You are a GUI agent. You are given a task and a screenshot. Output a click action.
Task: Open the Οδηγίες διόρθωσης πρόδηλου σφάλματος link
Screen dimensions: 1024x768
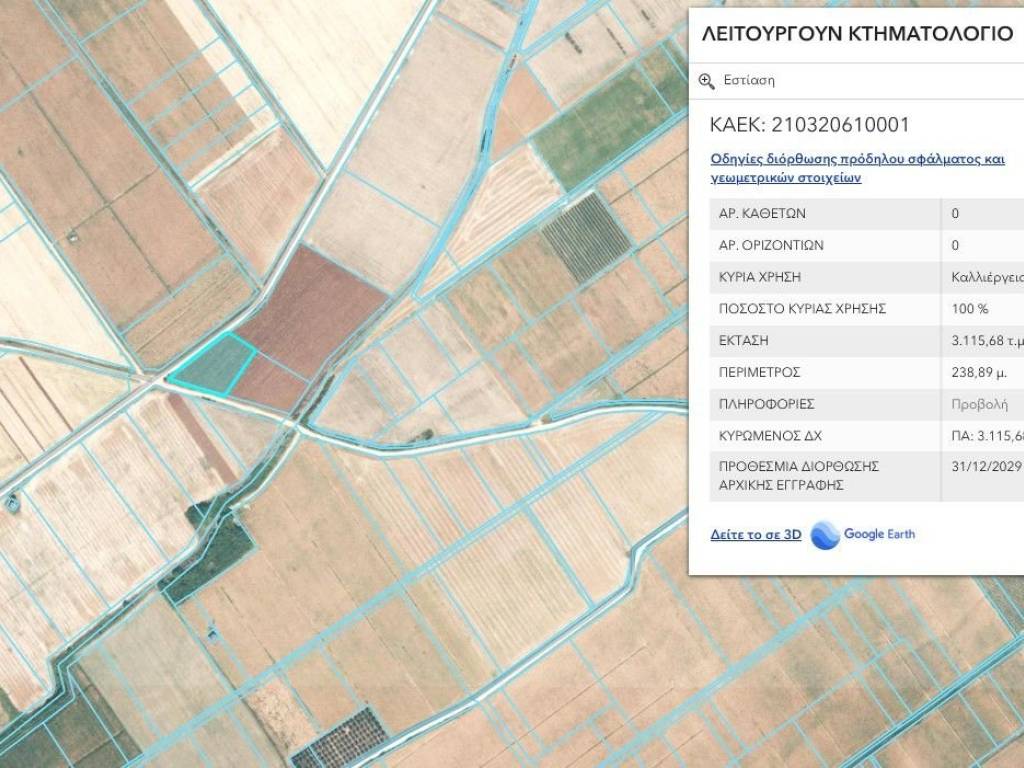857,168
